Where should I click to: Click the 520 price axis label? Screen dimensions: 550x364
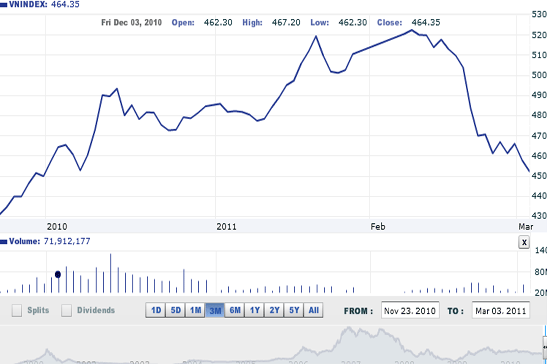(539, 35)
